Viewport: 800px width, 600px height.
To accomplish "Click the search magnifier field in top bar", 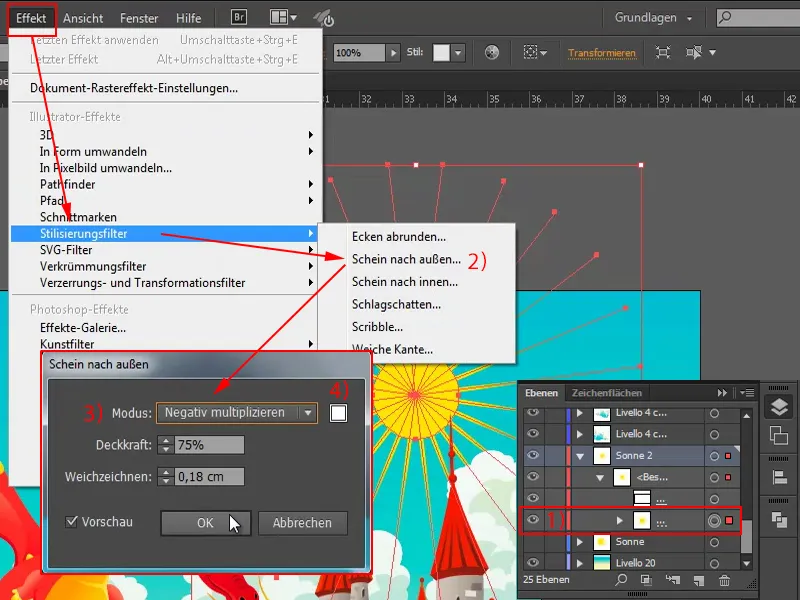I will (x=758, y=17).
